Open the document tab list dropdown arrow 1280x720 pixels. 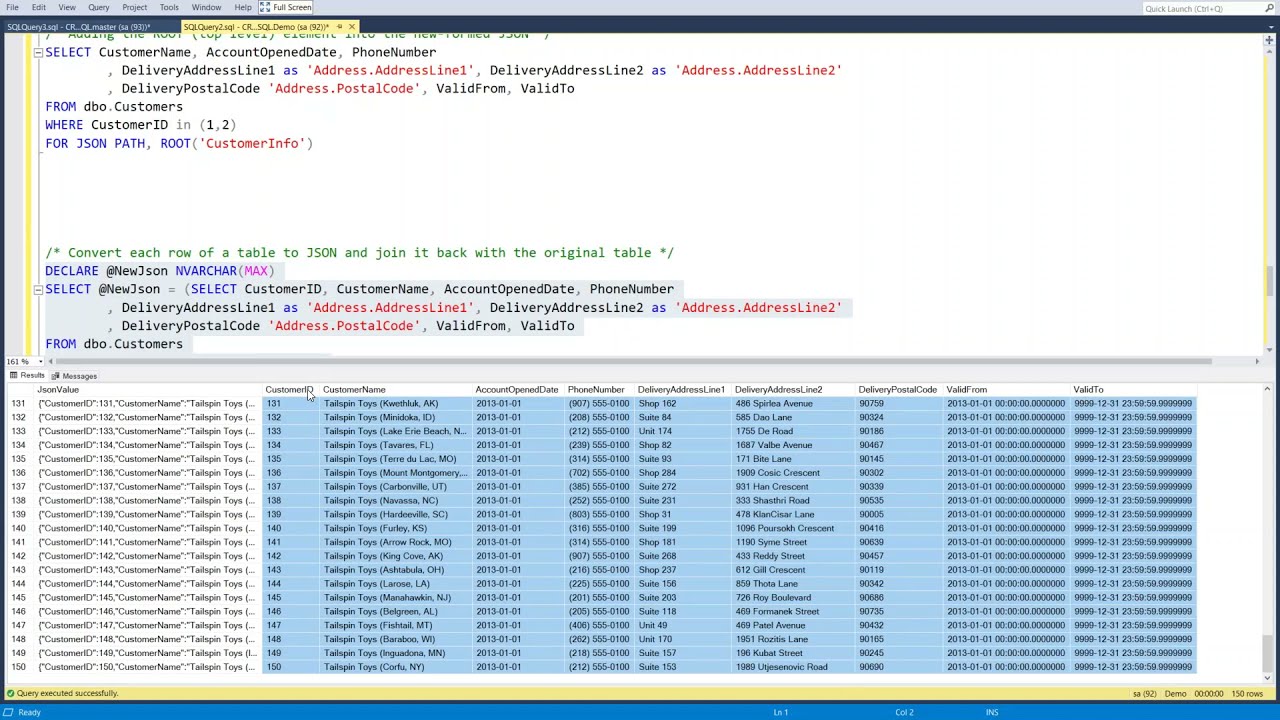pyautogui.click(x=1270, y=27)
